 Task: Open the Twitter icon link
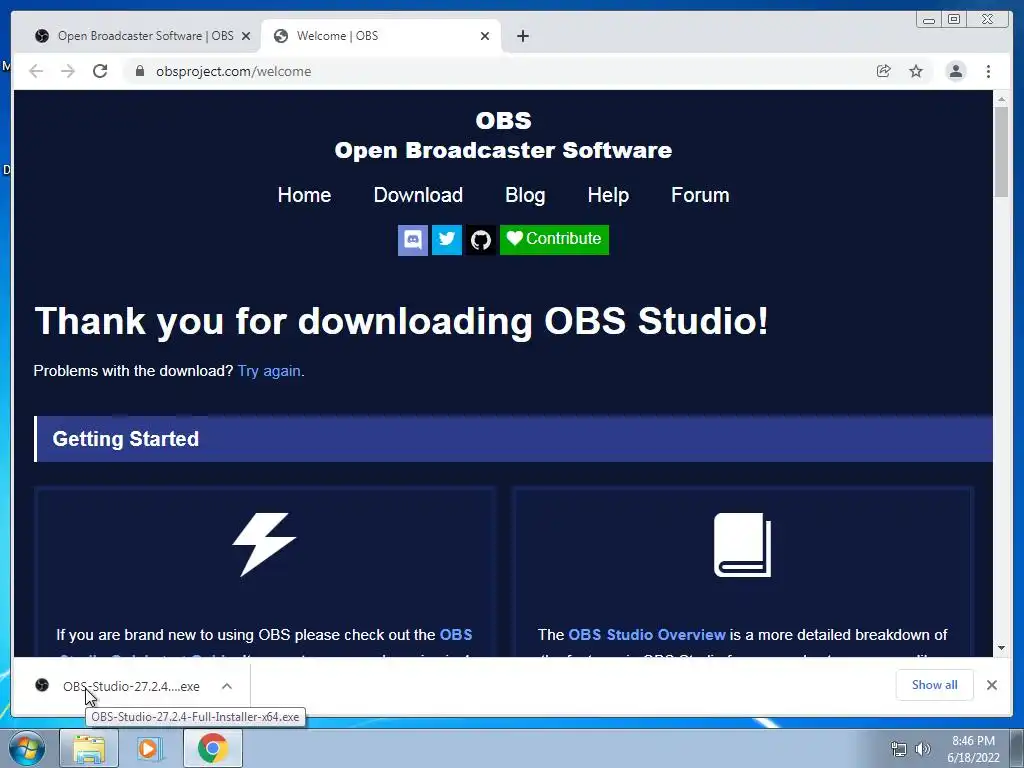[447, 240]
